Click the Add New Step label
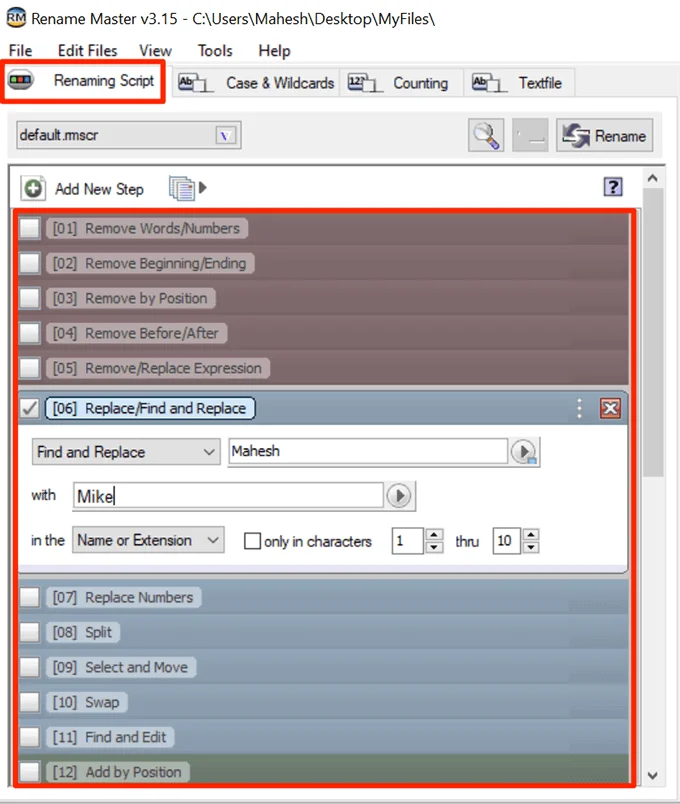The width and height of the screenshot is (680, 804). click(99, 189)
